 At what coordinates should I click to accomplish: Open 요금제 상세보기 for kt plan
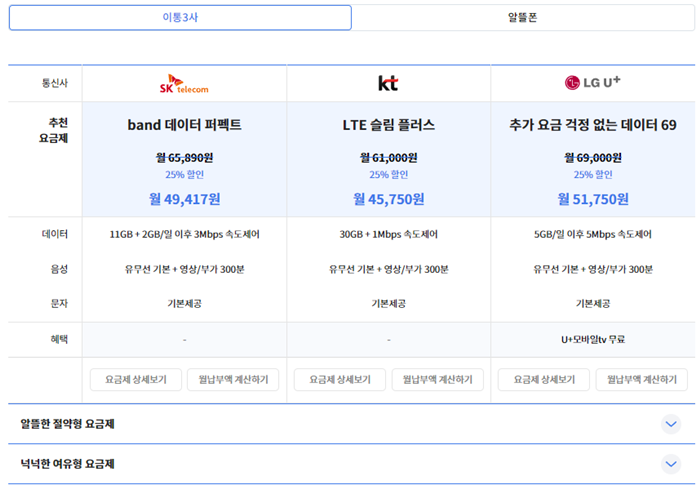click(x=340, y=380)
